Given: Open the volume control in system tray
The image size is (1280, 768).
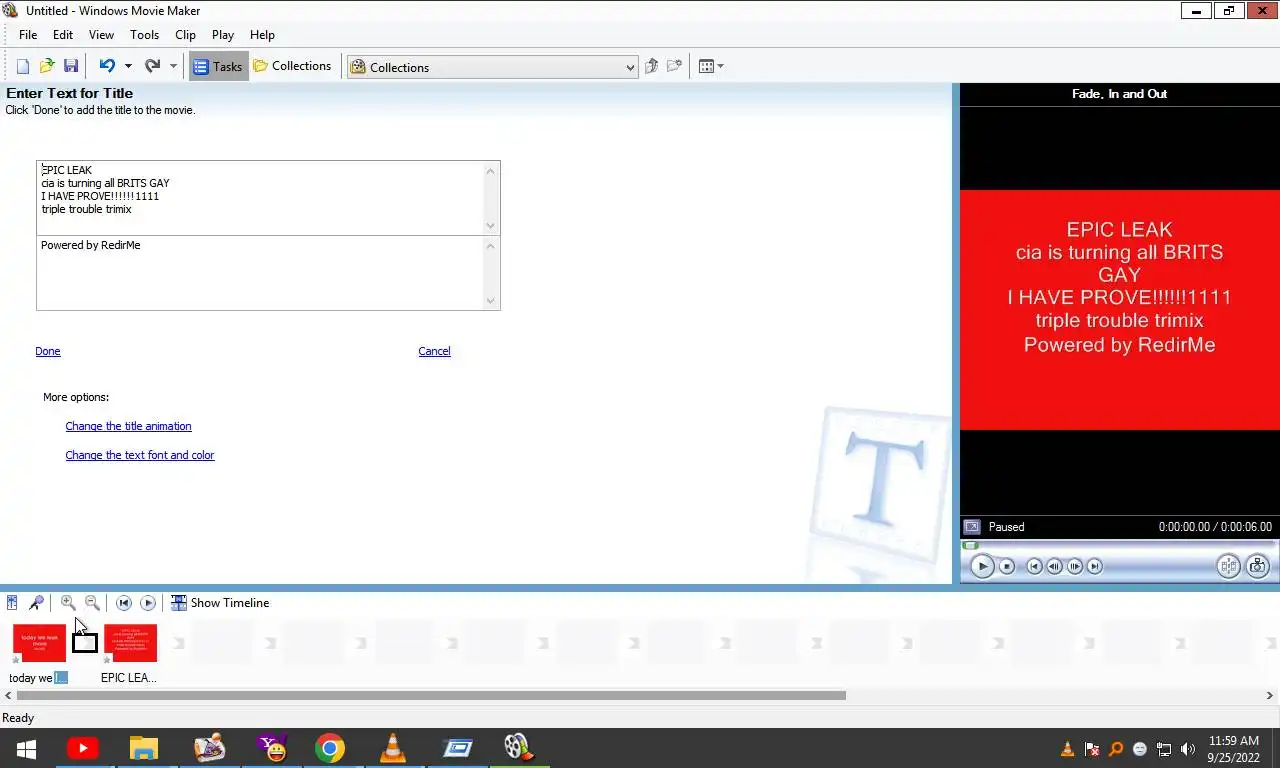Looking at the screenshot, I should coord(1188,749).
